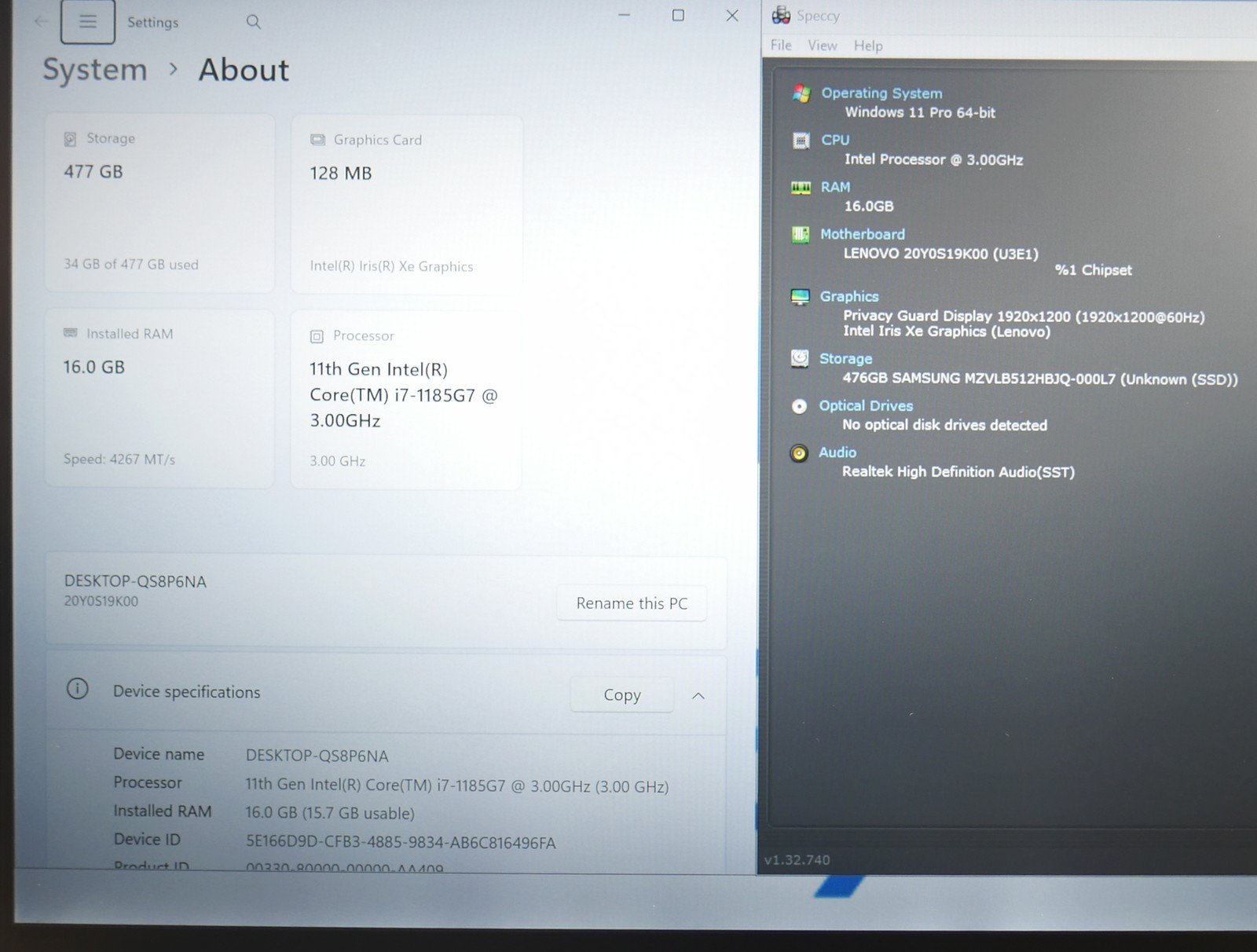Click the 476GB SAMSUNG drive line in Speccy
The height and width of the screenshot is (952, 1257).
[x=1040, y=379]
